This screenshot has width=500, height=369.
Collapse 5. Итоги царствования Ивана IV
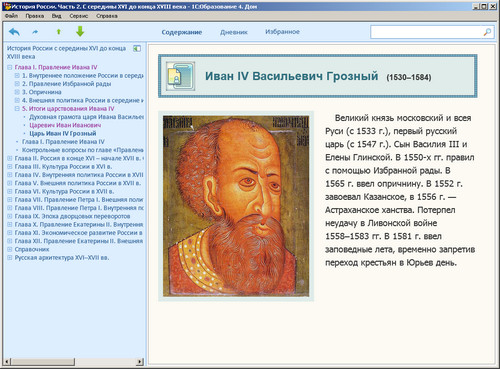(x=17, y=109)
